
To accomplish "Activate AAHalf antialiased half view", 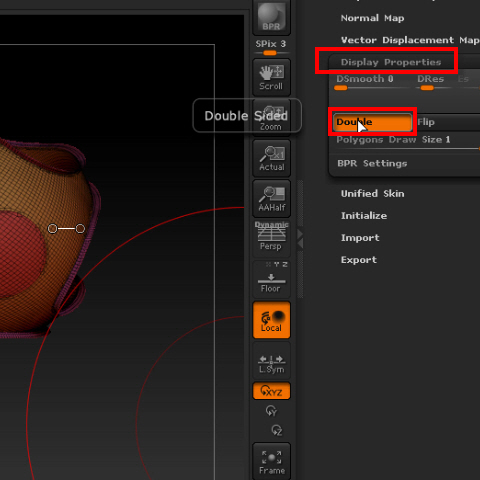I will (x=271, y=199).
